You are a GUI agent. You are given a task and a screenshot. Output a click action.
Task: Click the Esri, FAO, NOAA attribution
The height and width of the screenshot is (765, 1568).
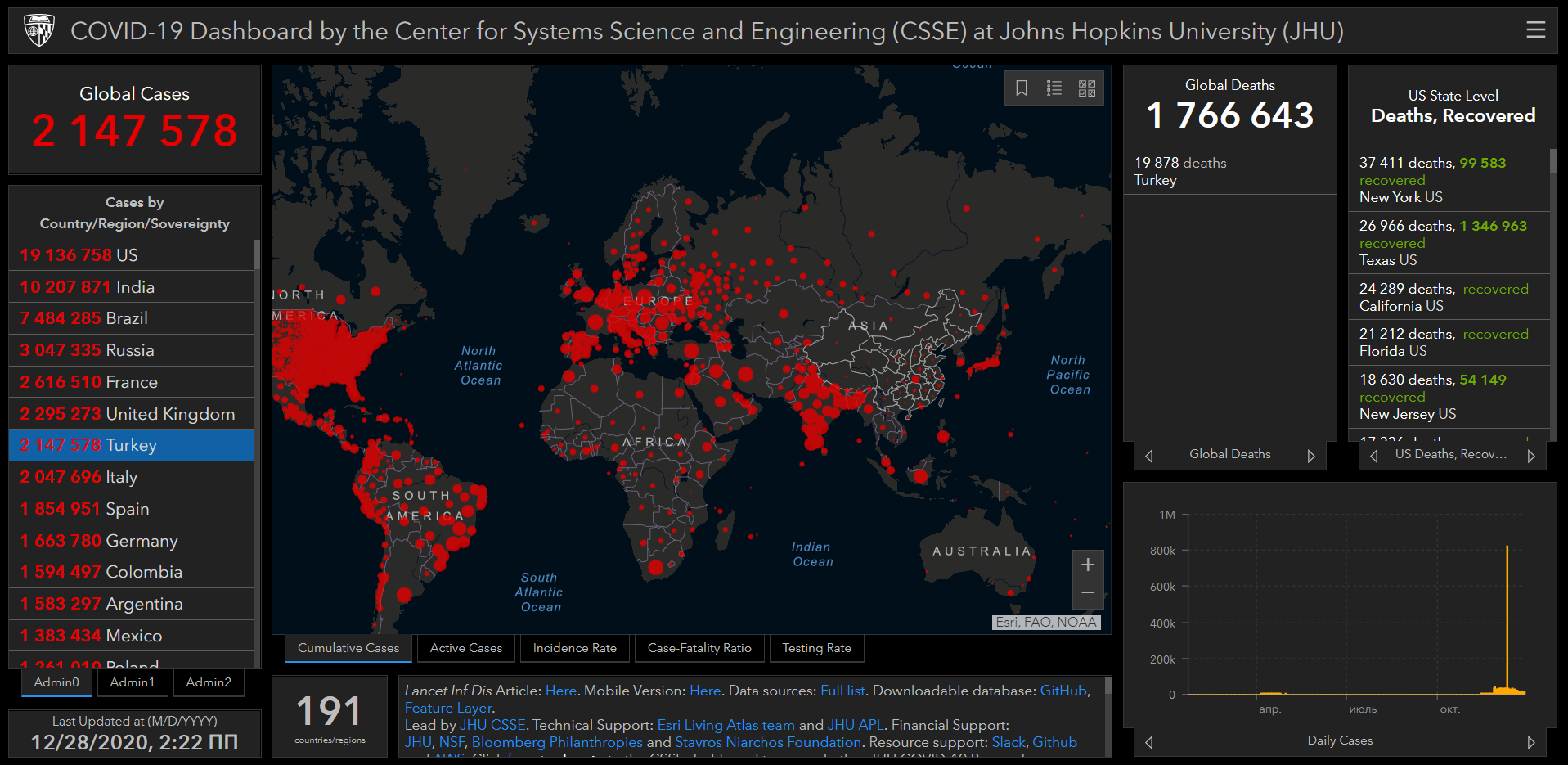tap(1046, 623)
